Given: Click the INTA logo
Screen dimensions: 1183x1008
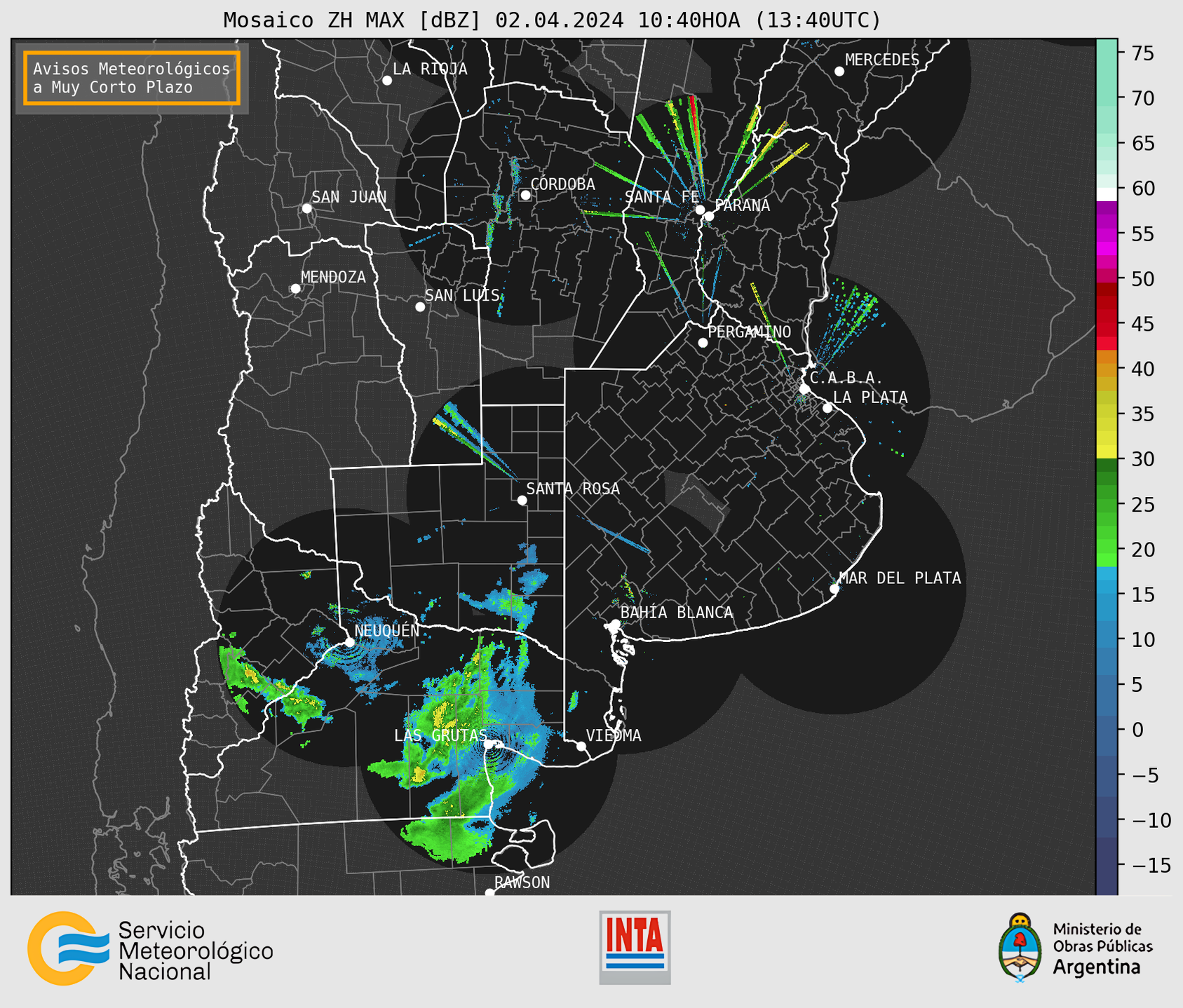Looking at the screenshot, I should pos(635,947).
